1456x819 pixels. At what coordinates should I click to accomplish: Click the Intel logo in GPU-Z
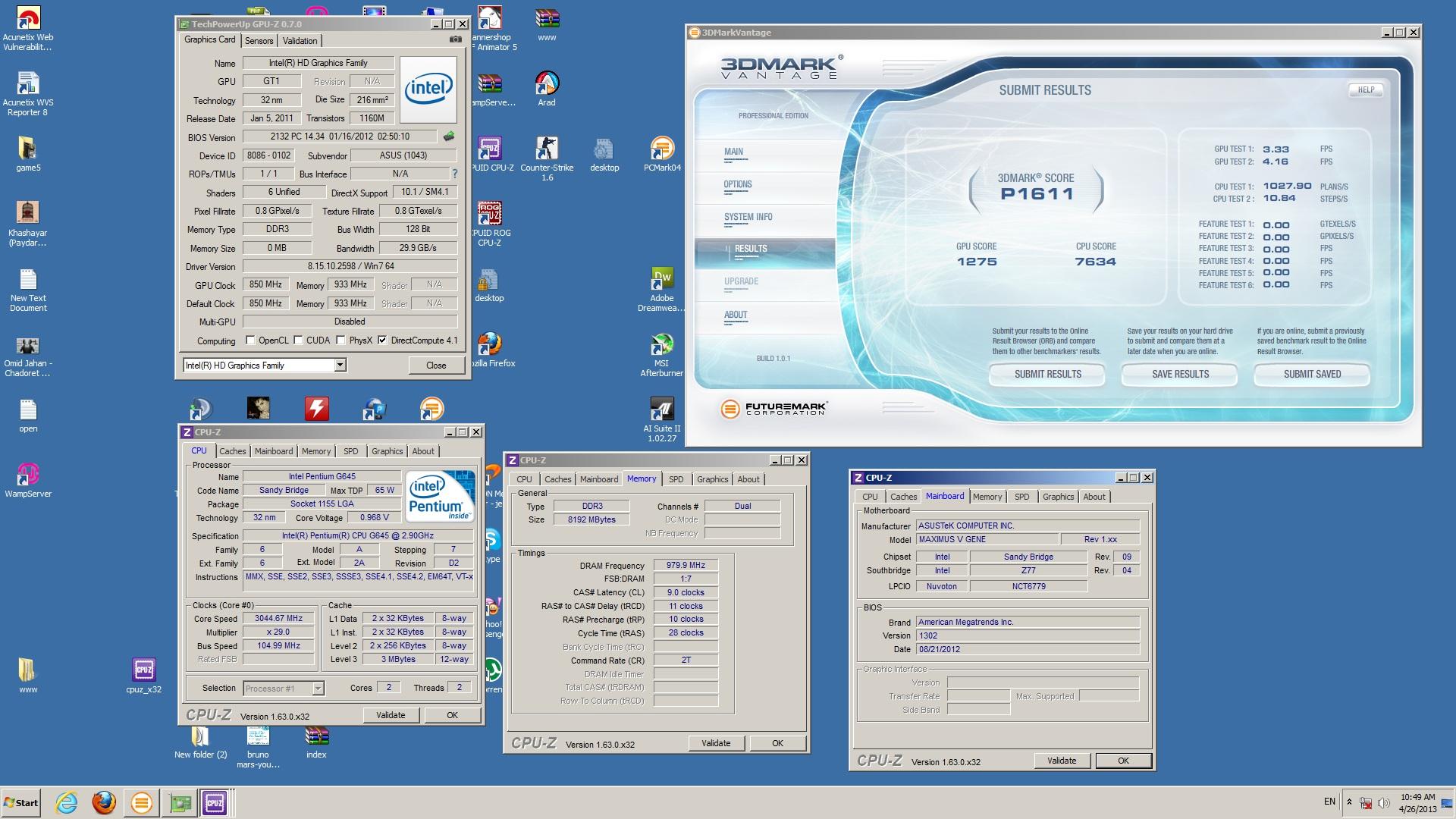pyautogui.click(x=428, y=89)
